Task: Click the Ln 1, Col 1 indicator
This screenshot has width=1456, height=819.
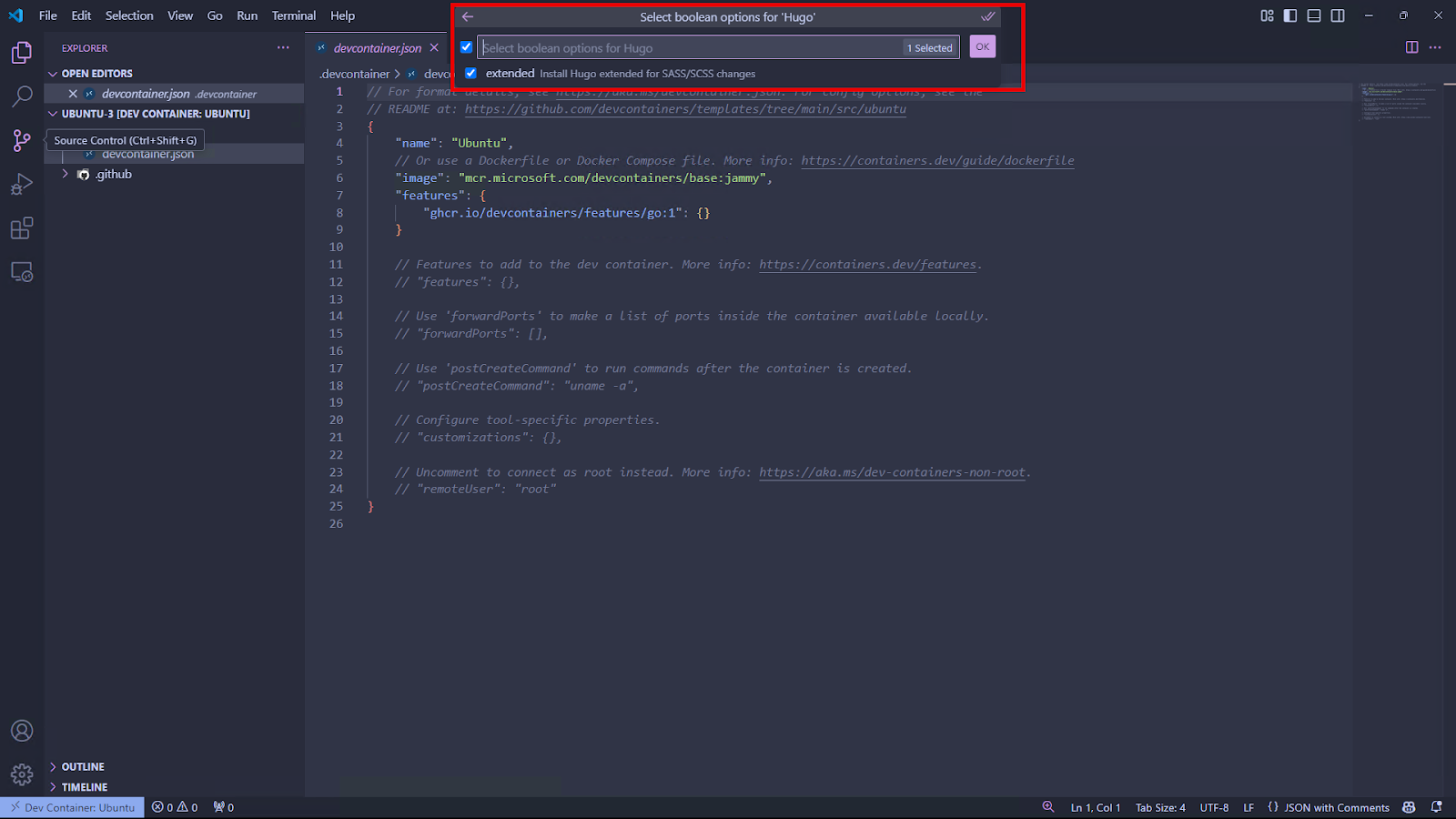Action: click(x=1096, y=807)
